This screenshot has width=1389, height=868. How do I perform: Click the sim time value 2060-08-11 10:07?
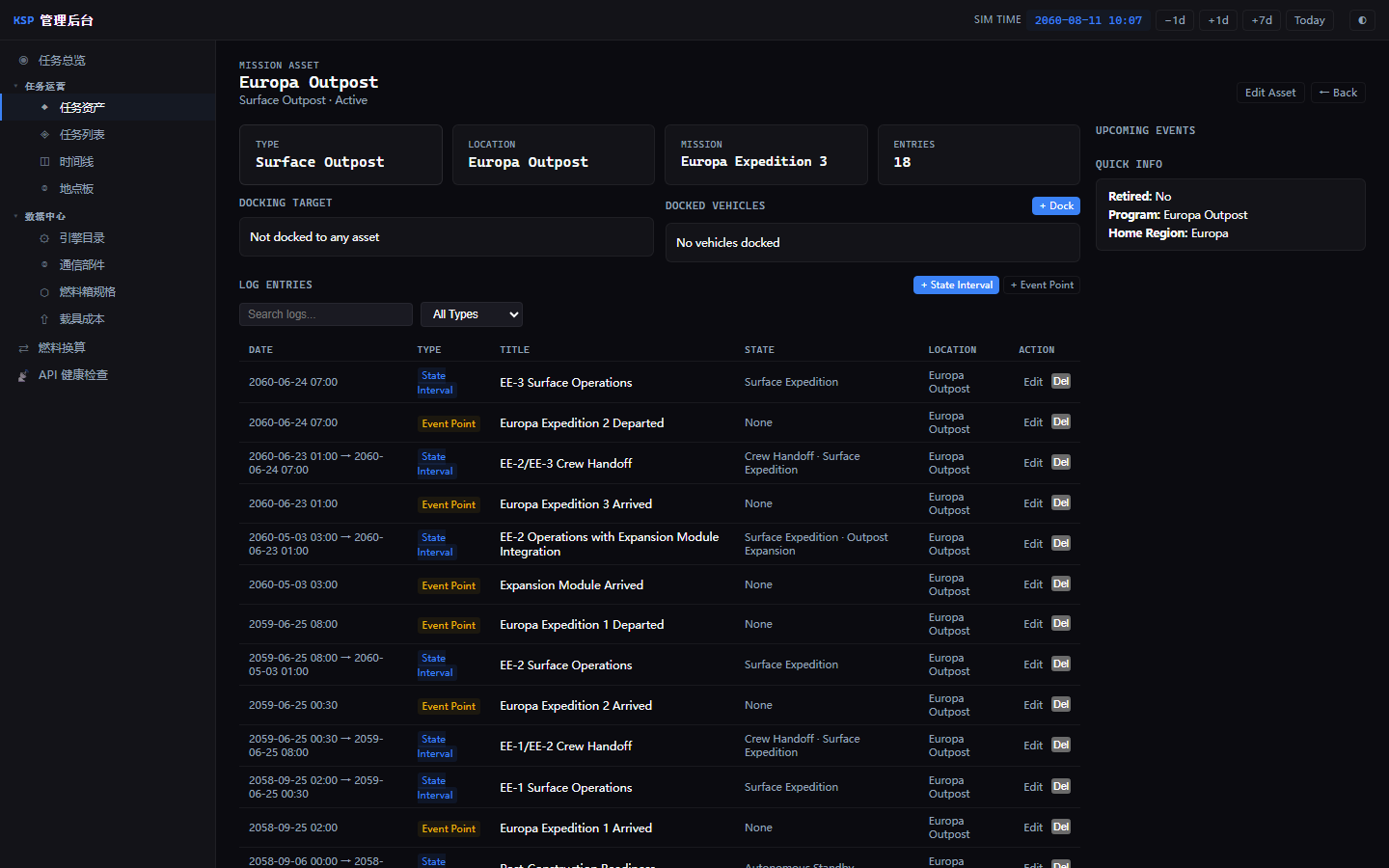click(x=1088, y=20)
